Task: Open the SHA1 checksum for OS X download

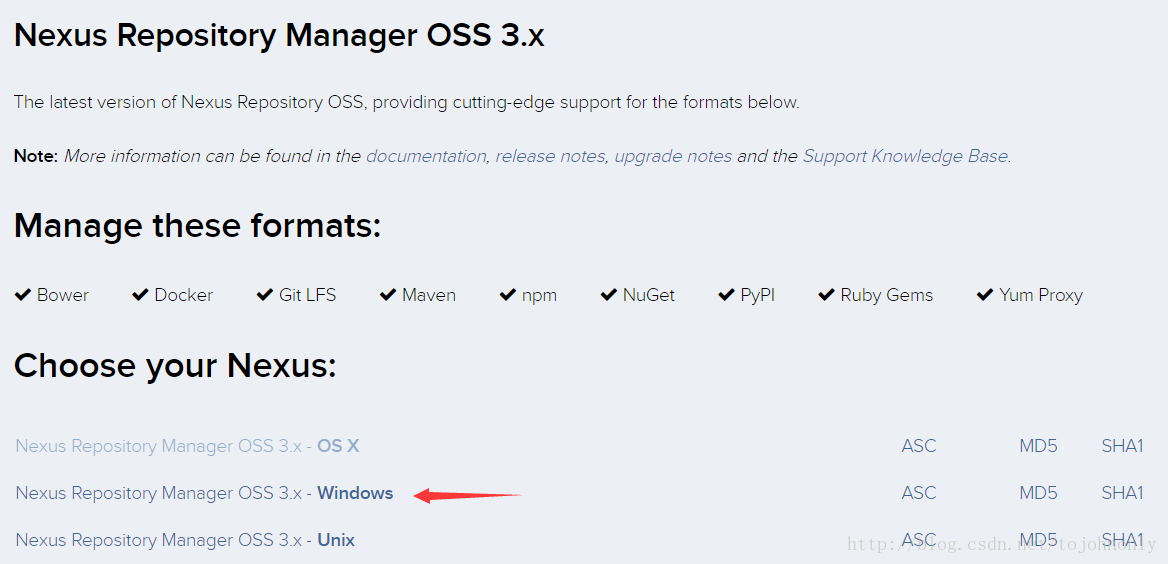Action: [x=1123, y=446]
